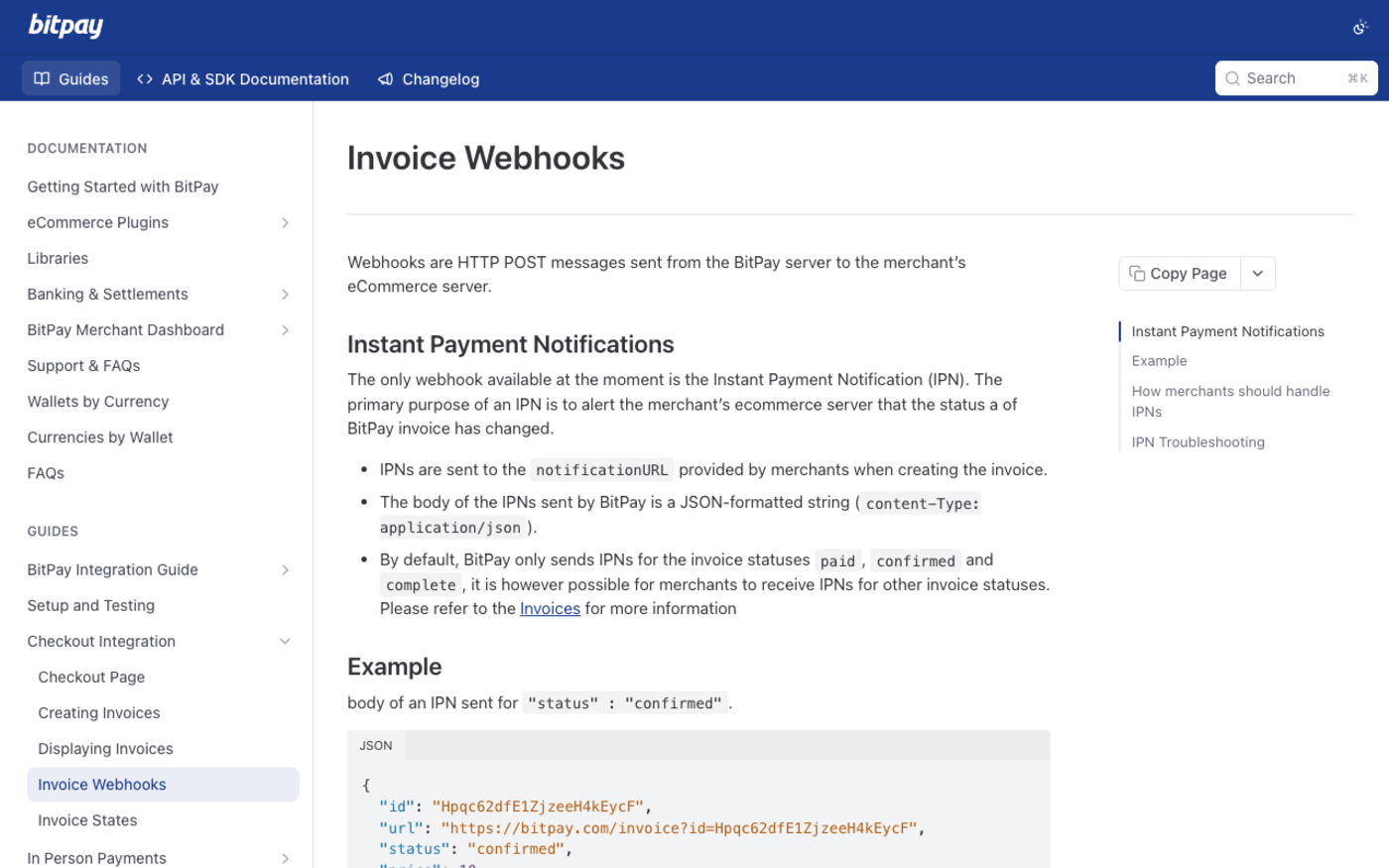Go to Getting Started with BitPay
Image resolution: width=1389 pixels, height=868 pixels.
[x=123, y=186]
